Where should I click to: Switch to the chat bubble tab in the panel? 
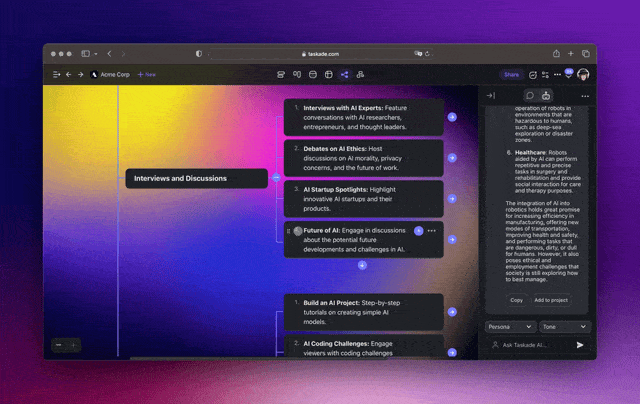tap(530, 95)
